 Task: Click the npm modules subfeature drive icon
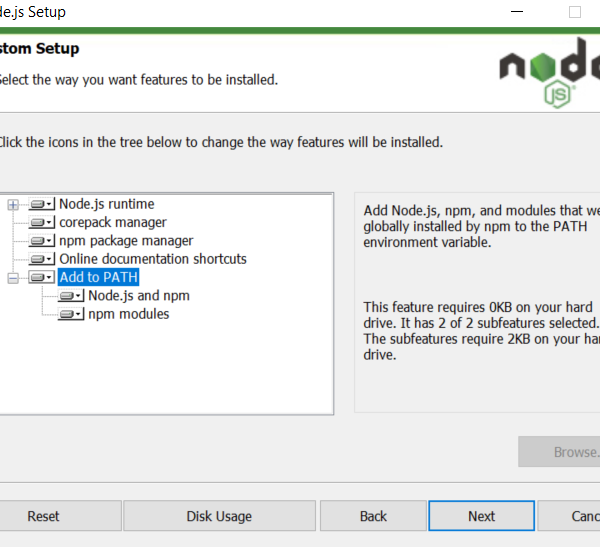tap(70, 314)
